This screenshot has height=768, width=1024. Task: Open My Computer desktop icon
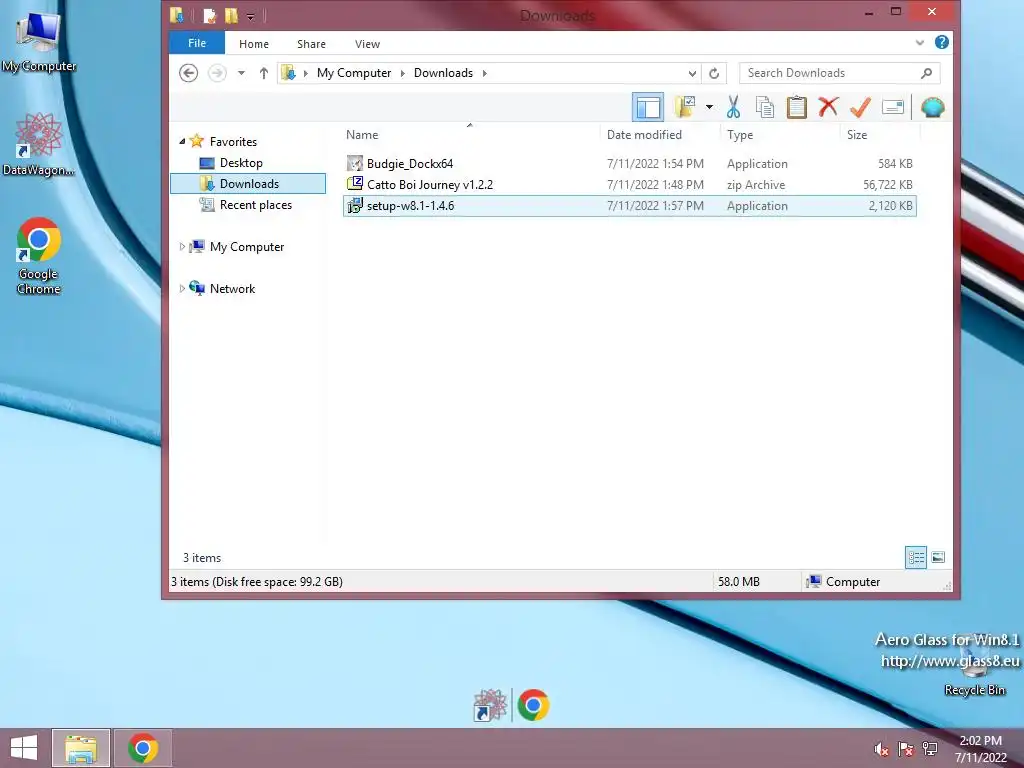39,40
